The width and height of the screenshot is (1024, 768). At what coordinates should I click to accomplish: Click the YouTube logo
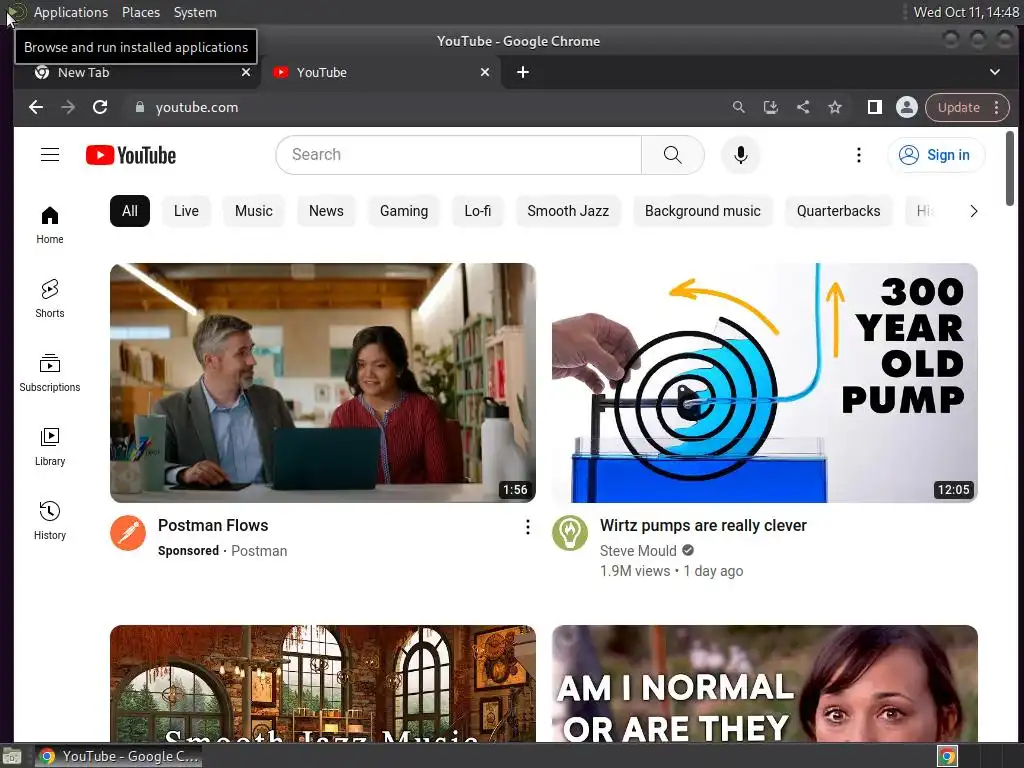tap(131, 155)
